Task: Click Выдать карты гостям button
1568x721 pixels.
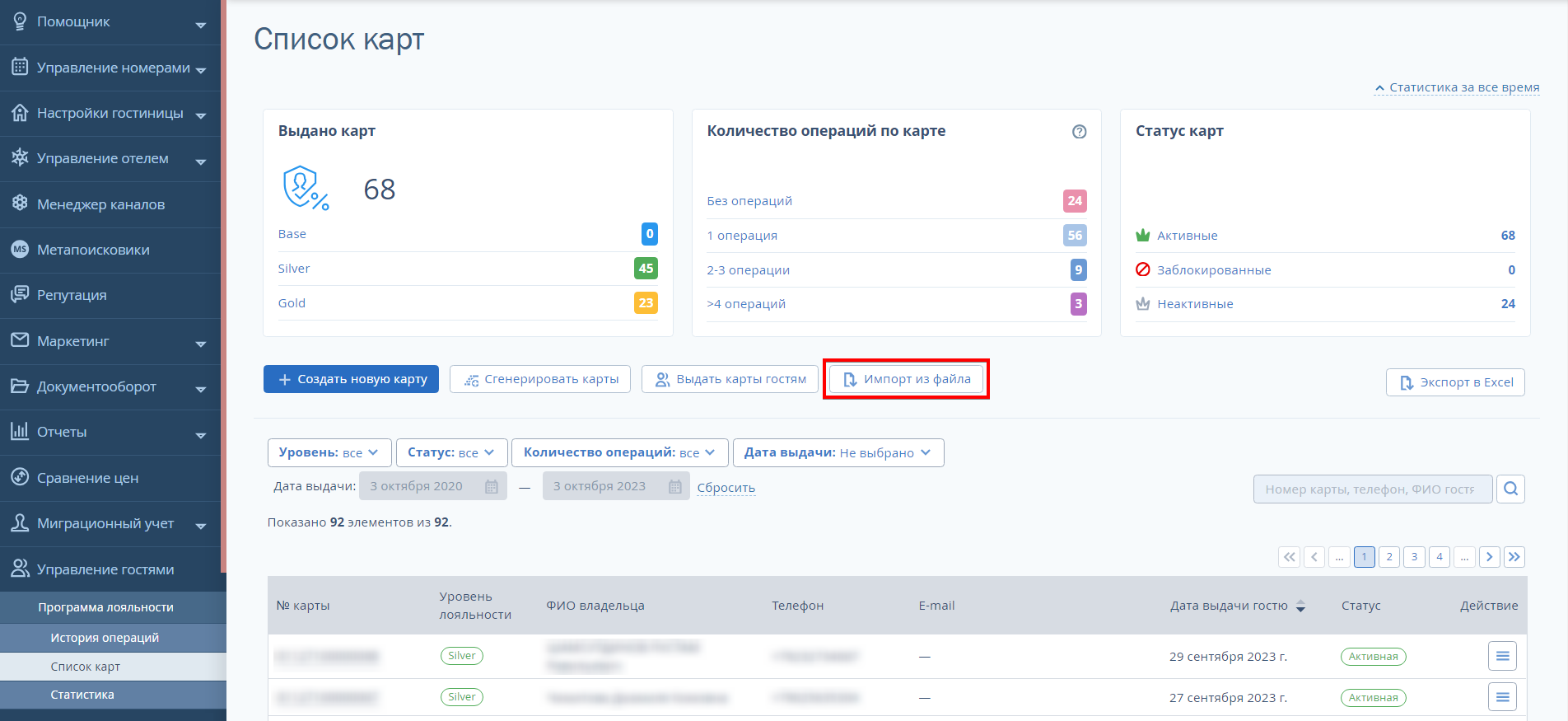Action: pyautogui.click(x=730, y=379)
